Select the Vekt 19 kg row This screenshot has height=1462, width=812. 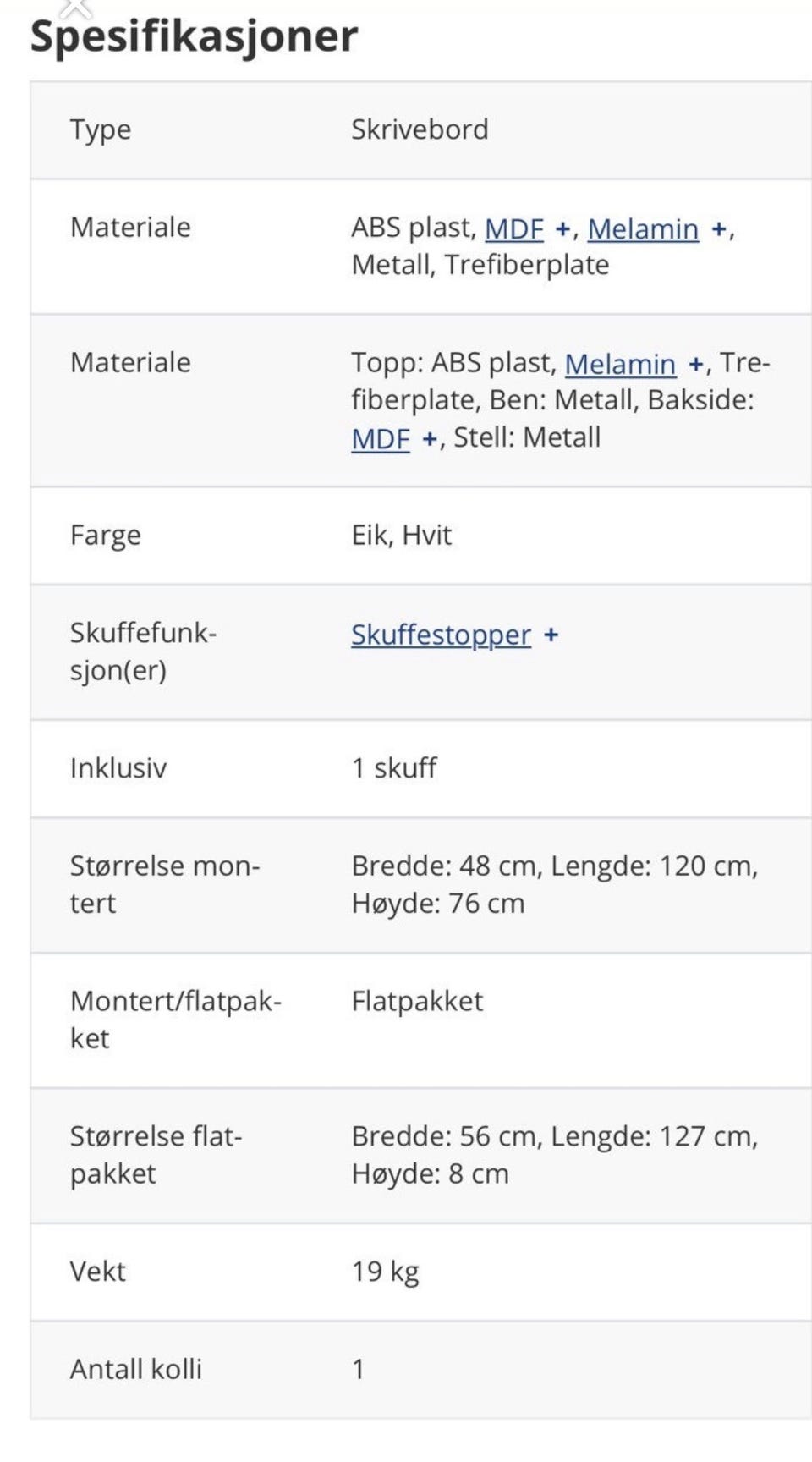[x=406, y=1270]
